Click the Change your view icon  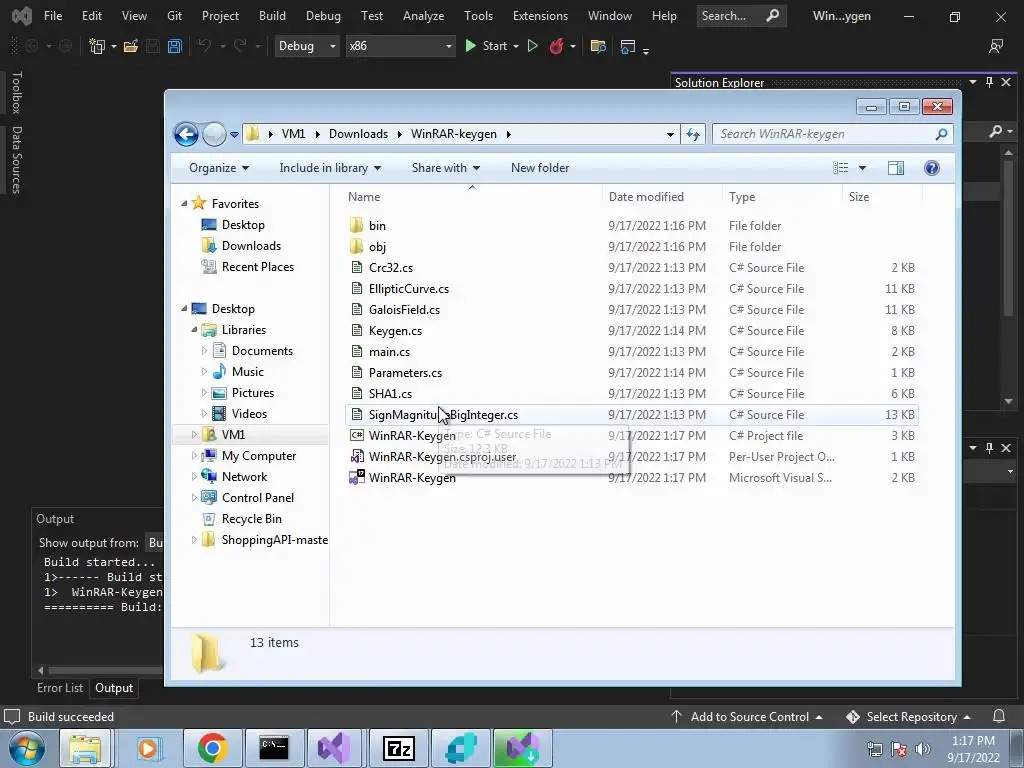point(840,168)
